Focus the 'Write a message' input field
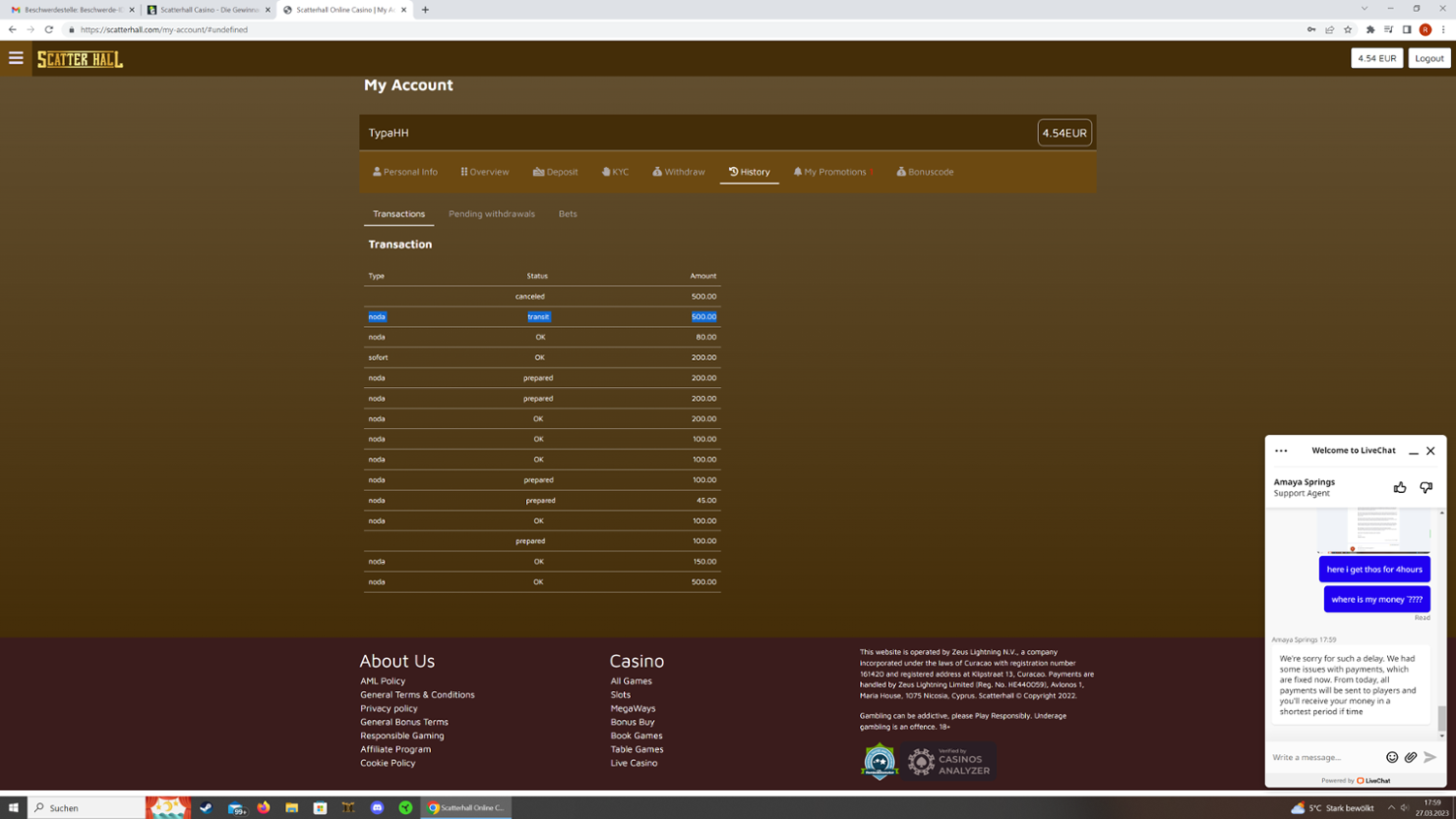The width and height of the screenshot is (1456, 819). tap(1324, 757)
